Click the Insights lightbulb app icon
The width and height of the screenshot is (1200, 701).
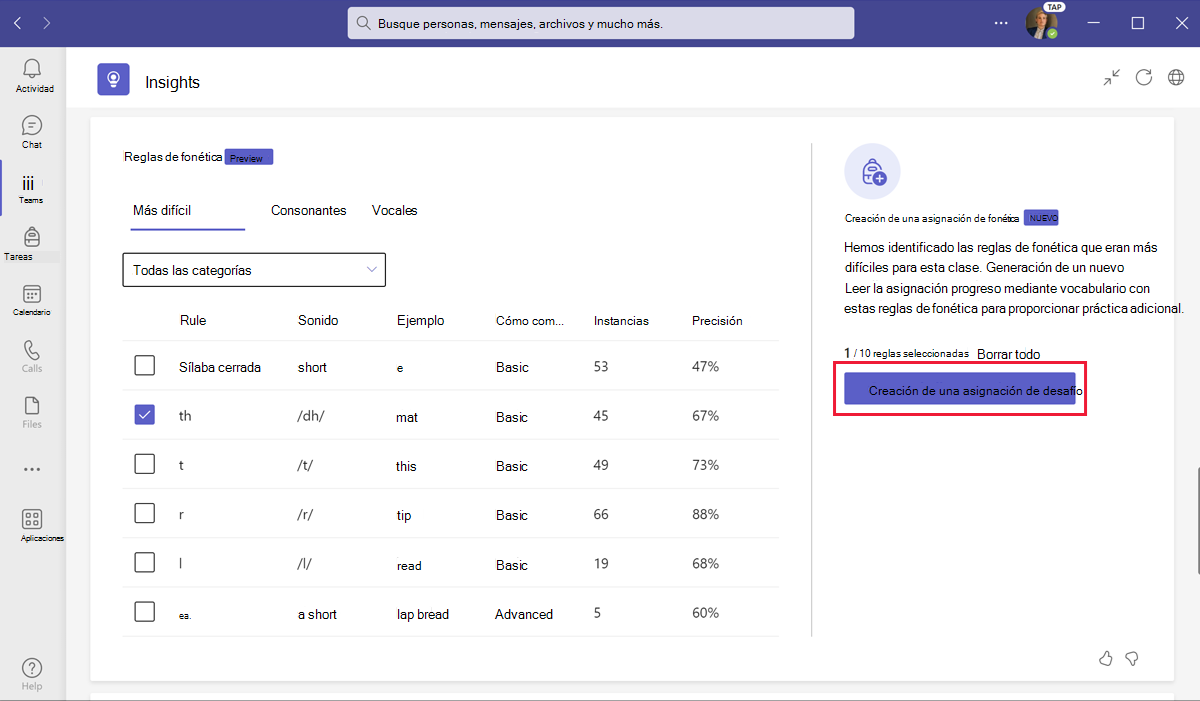[x=113, y=79]
